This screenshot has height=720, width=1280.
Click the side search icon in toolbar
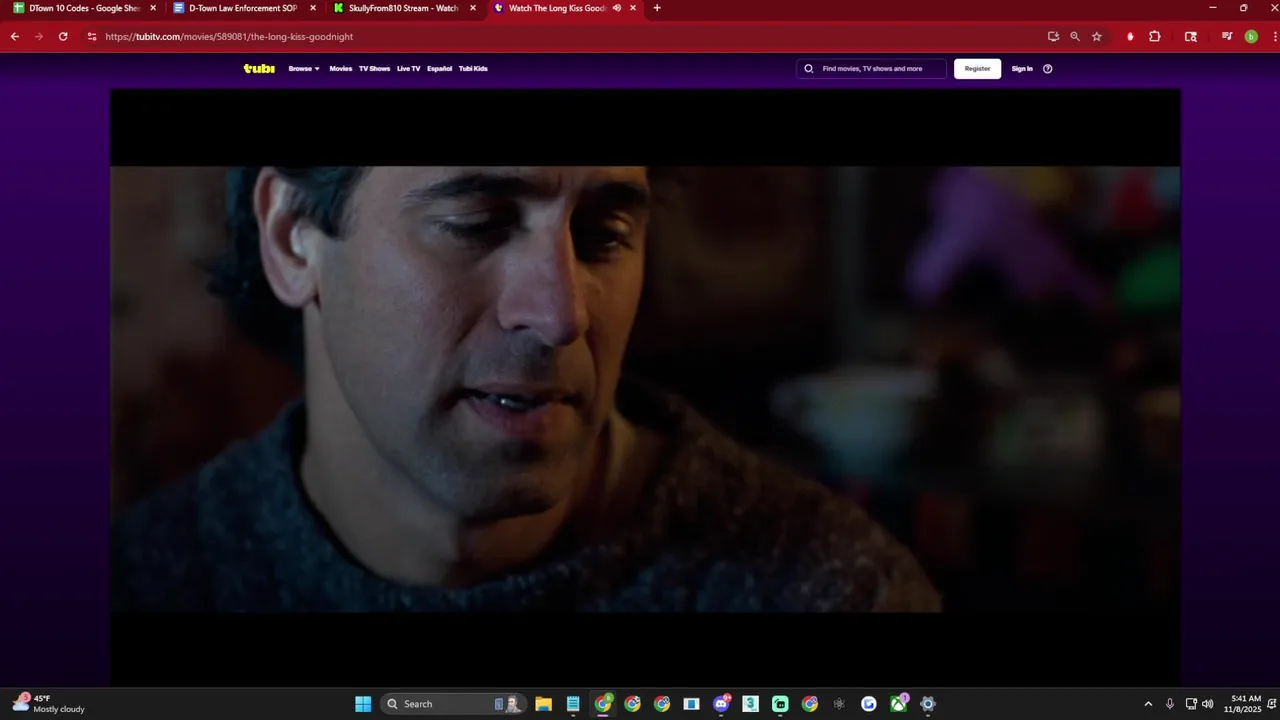click(1191, 36)
